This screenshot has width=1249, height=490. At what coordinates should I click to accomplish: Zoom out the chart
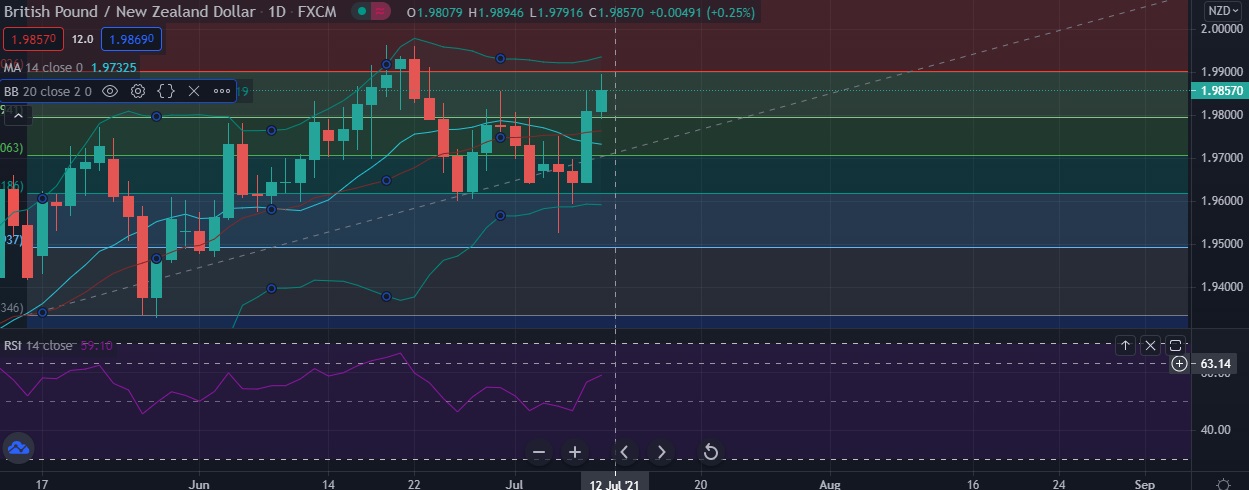(x=539, y=452)
